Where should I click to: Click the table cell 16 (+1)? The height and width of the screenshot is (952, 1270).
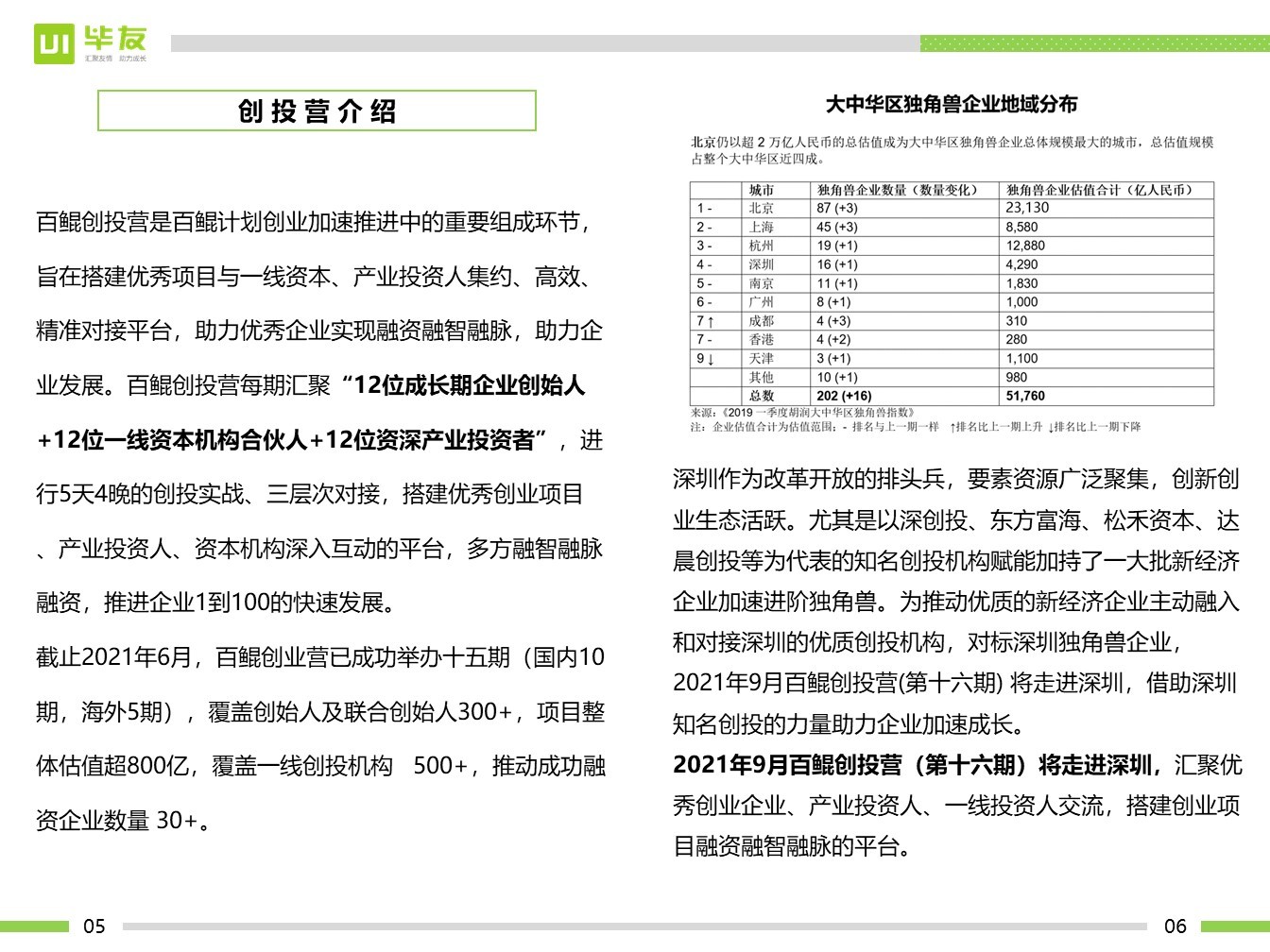point(837,264)
